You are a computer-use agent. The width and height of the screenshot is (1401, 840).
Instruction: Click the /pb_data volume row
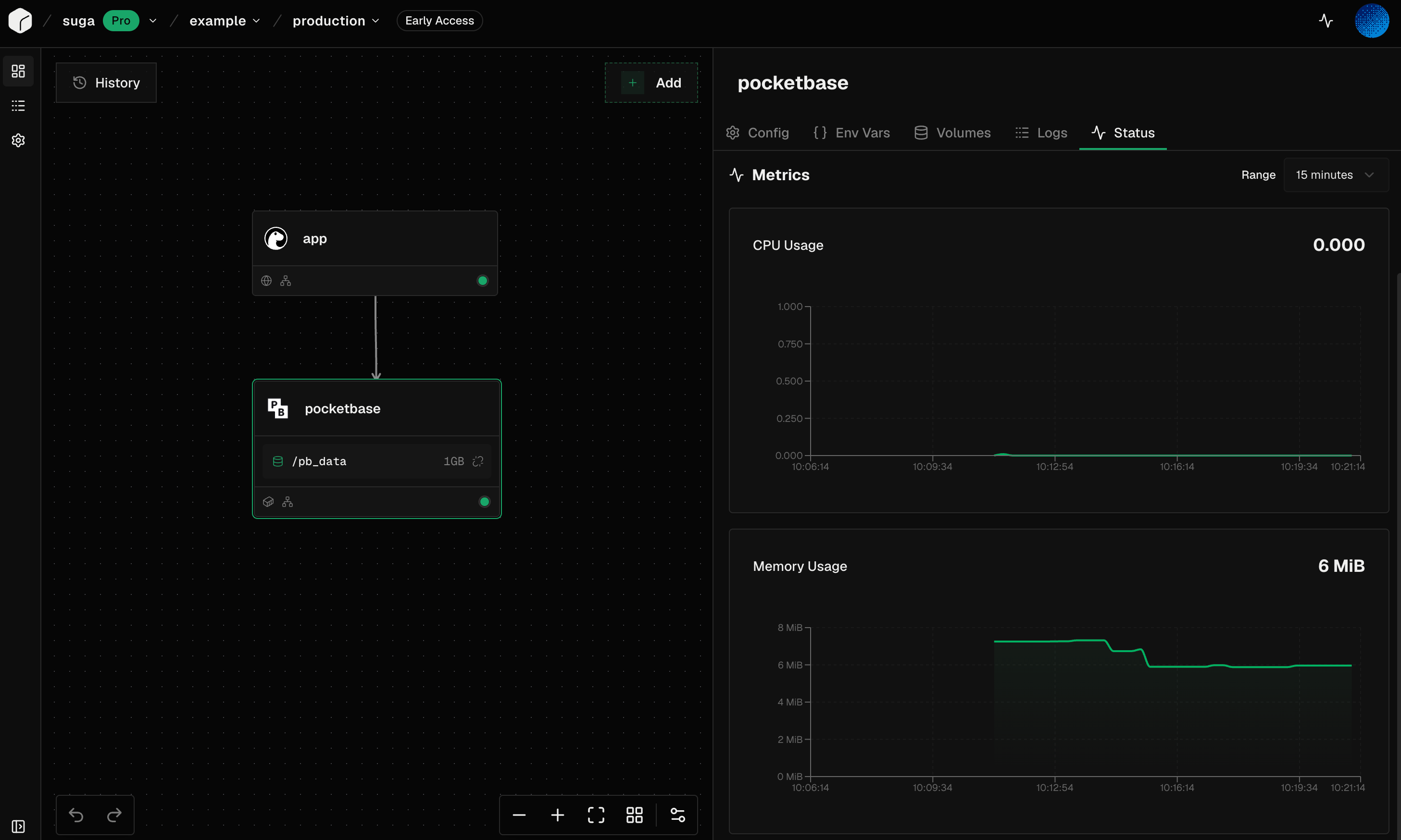click(x=376, y=461)
